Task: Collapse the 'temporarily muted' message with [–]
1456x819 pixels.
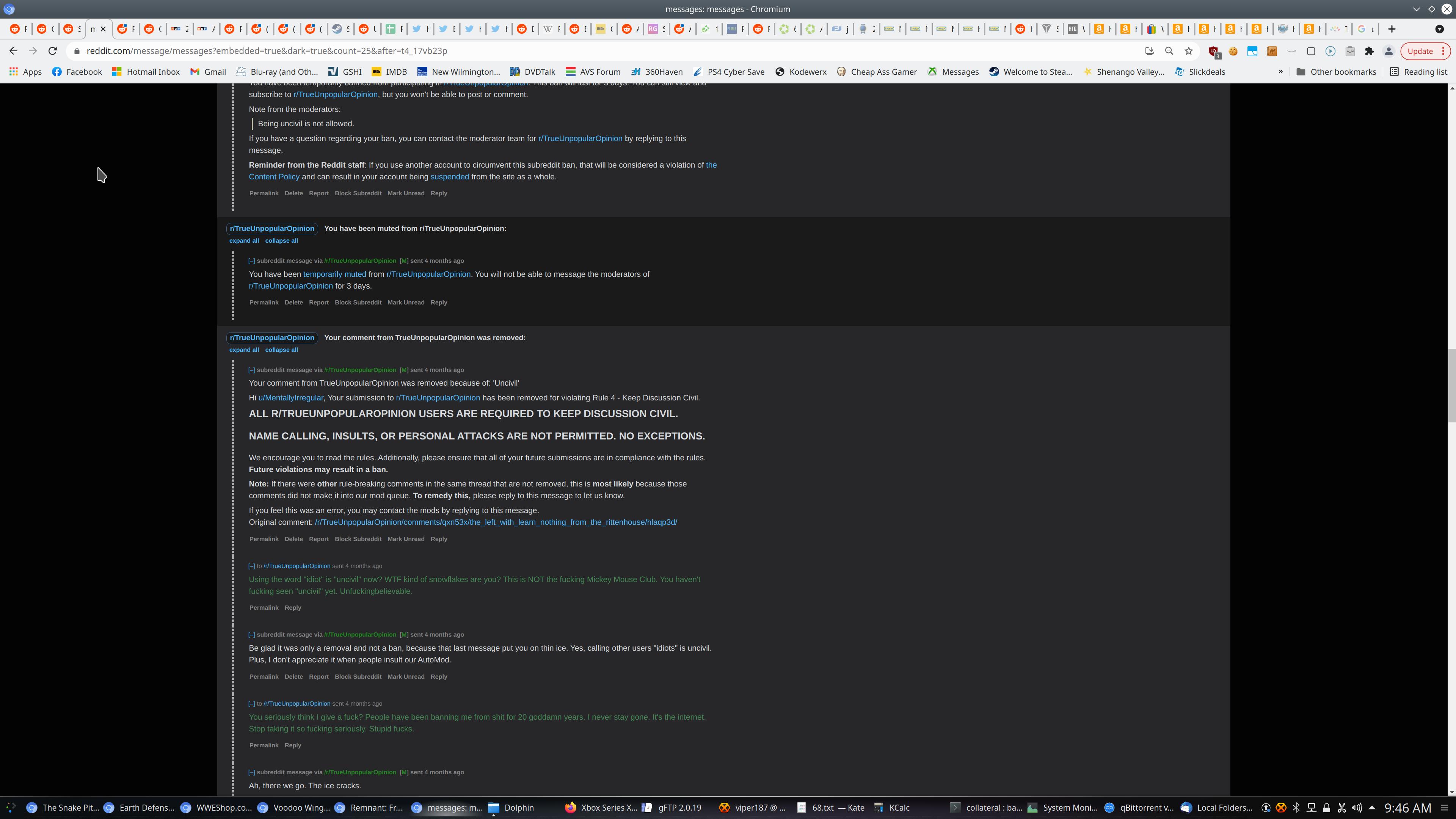Action: [251, 260]
